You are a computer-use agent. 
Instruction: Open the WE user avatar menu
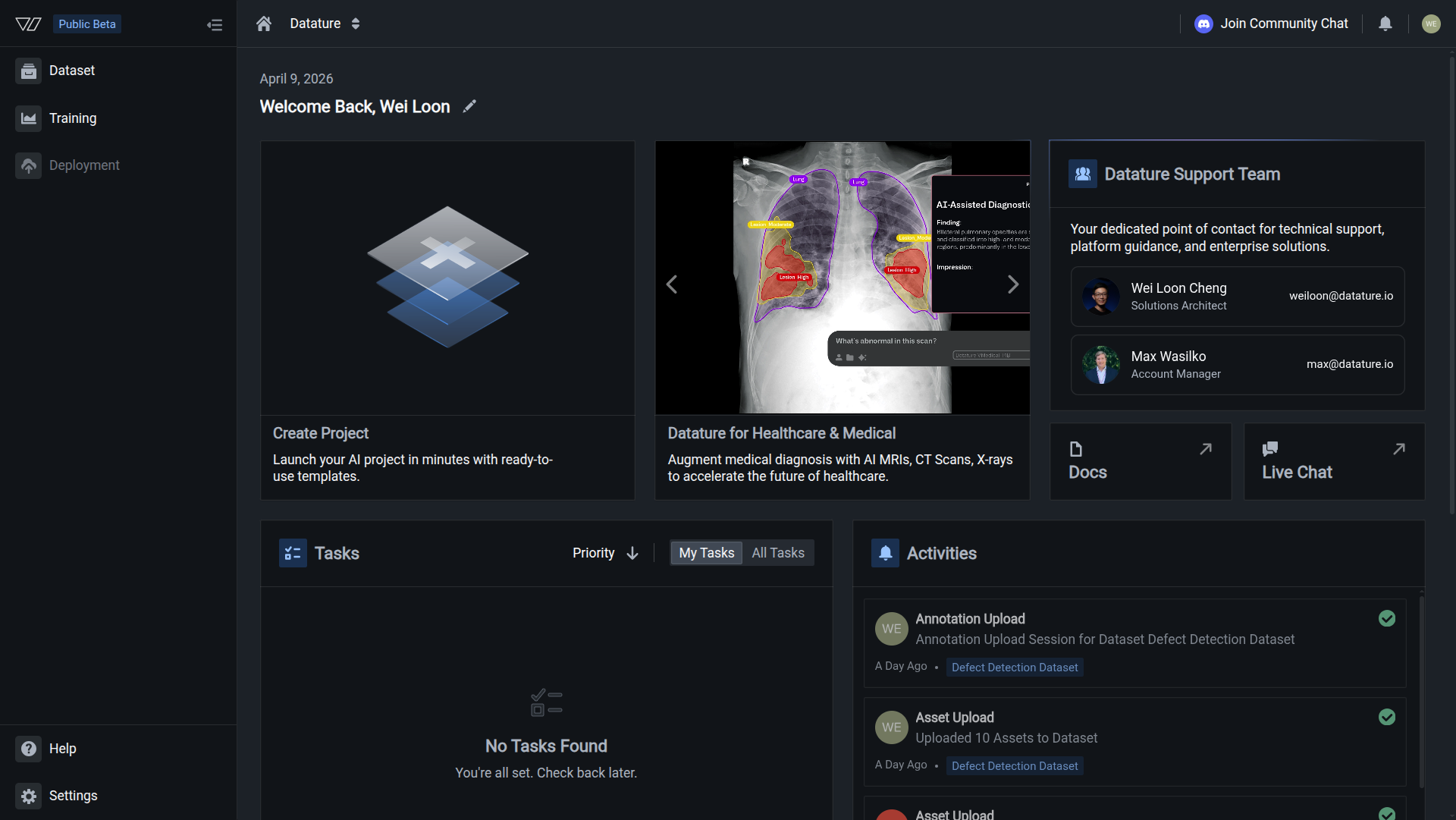pyautogui.click(x=1431, y=24)
